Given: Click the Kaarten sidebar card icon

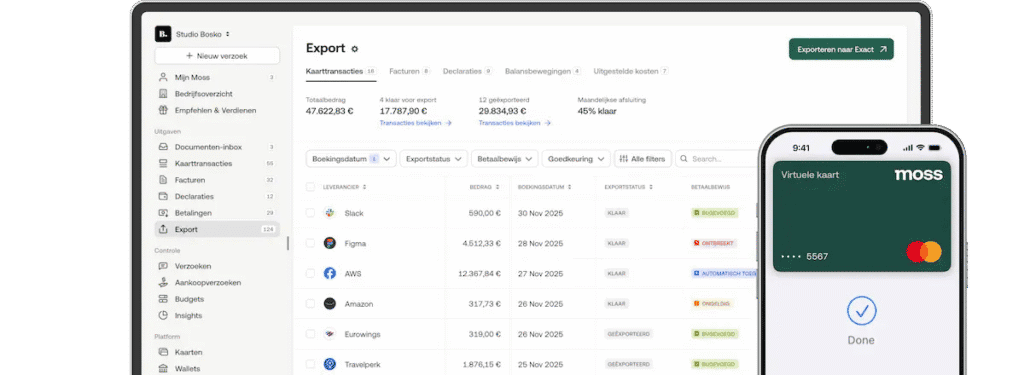Looking at the screenshot, I should click(163, 352).
